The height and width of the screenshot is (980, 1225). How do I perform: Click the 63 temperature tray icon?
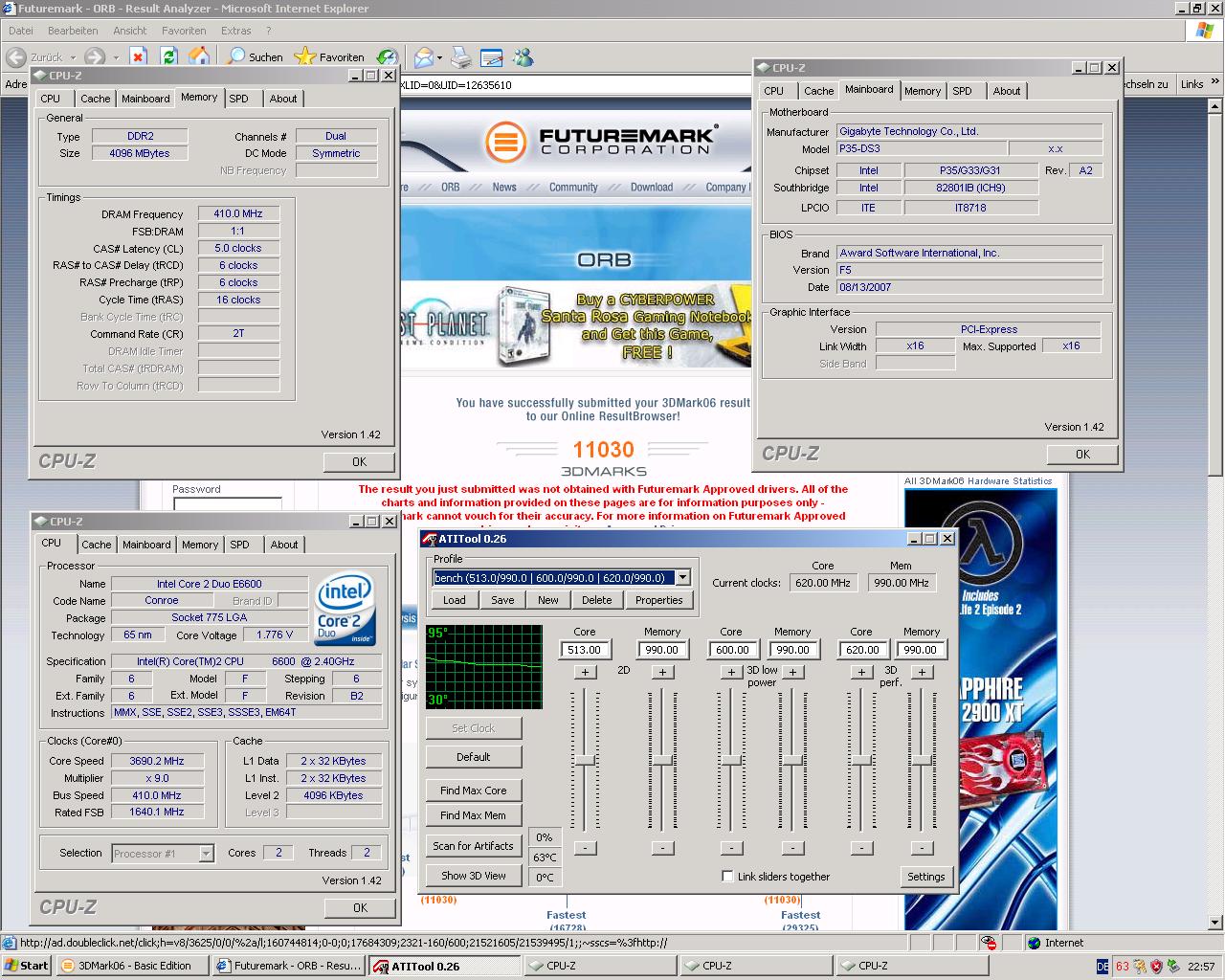point(1122,968)
